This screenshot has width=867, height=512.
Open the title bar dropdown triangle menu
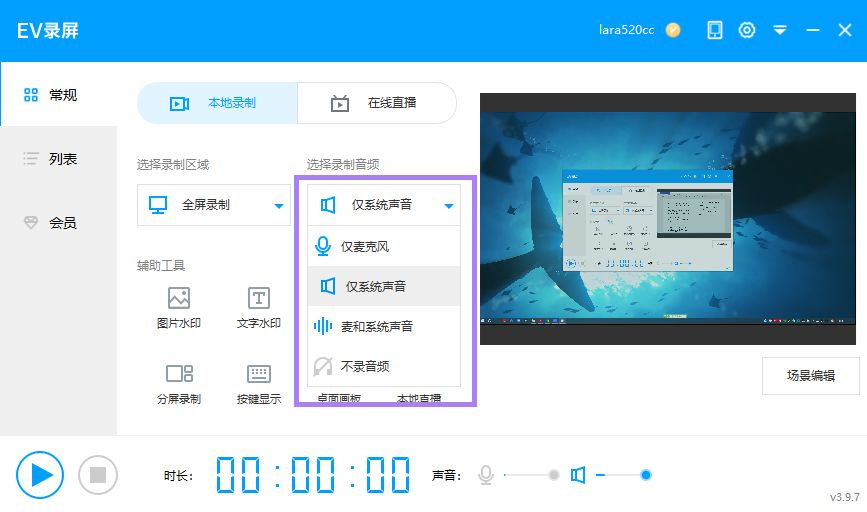pyautogui.click(x=780, y=30)
